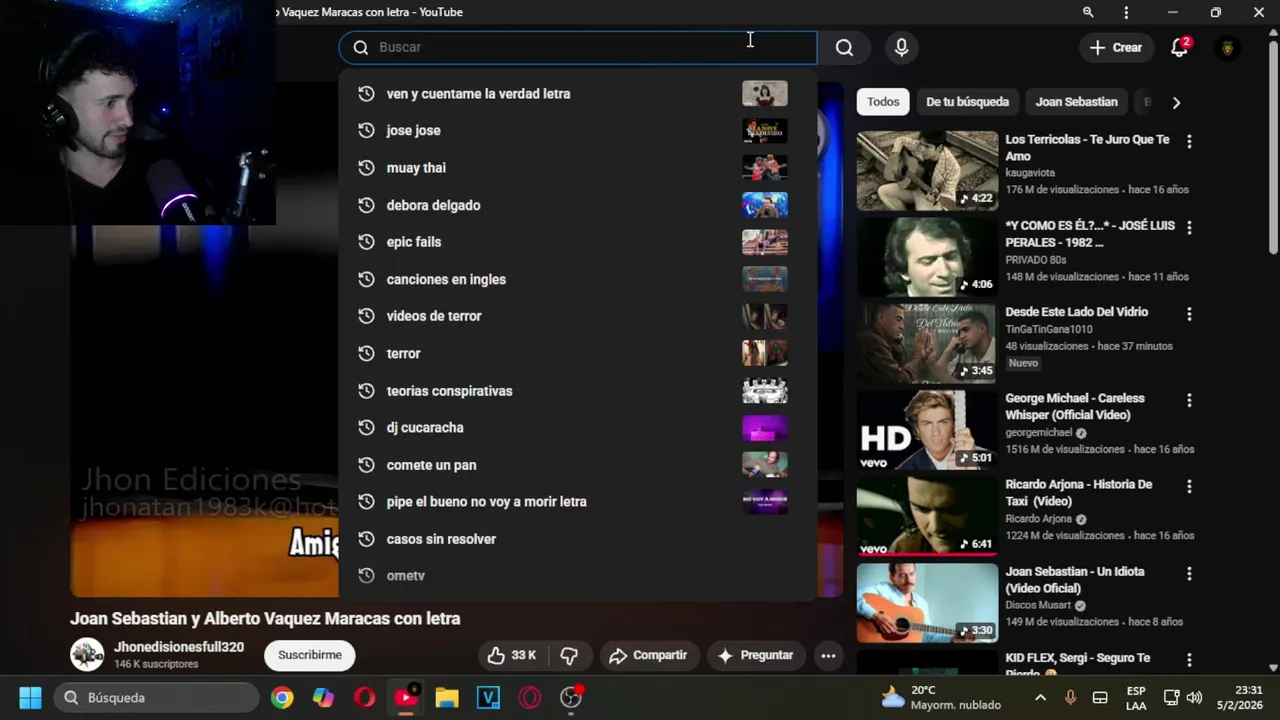Click history icon beside 'terror'
The height and width of the screenshot is (720, 1280).
(x=366, y=353)
